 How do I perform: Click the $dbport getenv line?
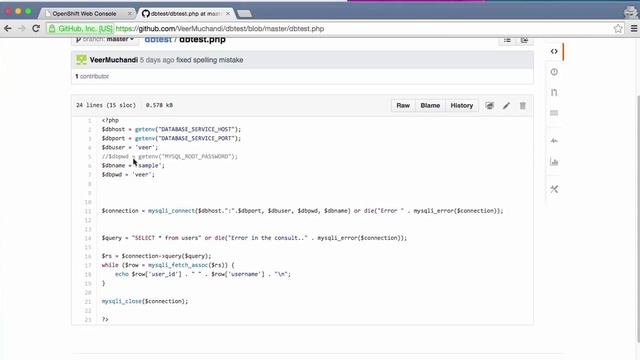(171, 138)
